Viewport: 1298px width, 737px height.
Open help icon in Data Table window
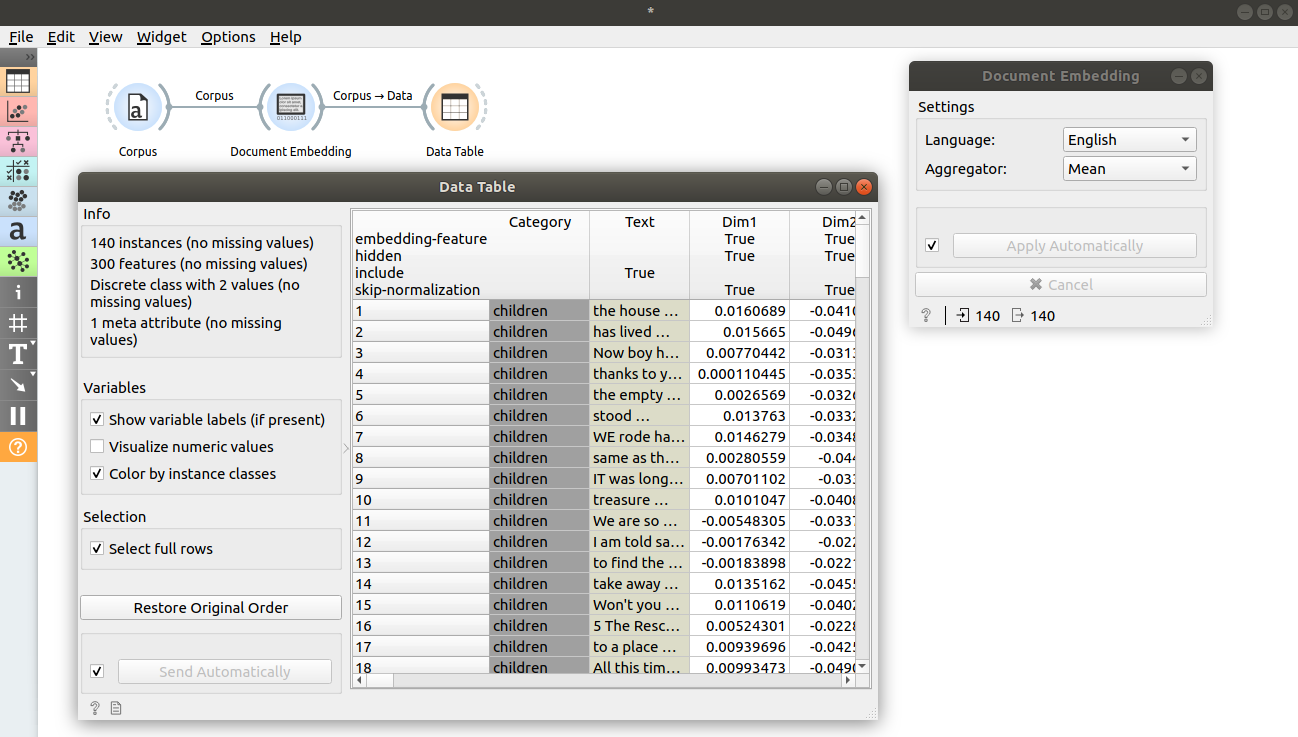pyautogui.click(x=95, y=708)
